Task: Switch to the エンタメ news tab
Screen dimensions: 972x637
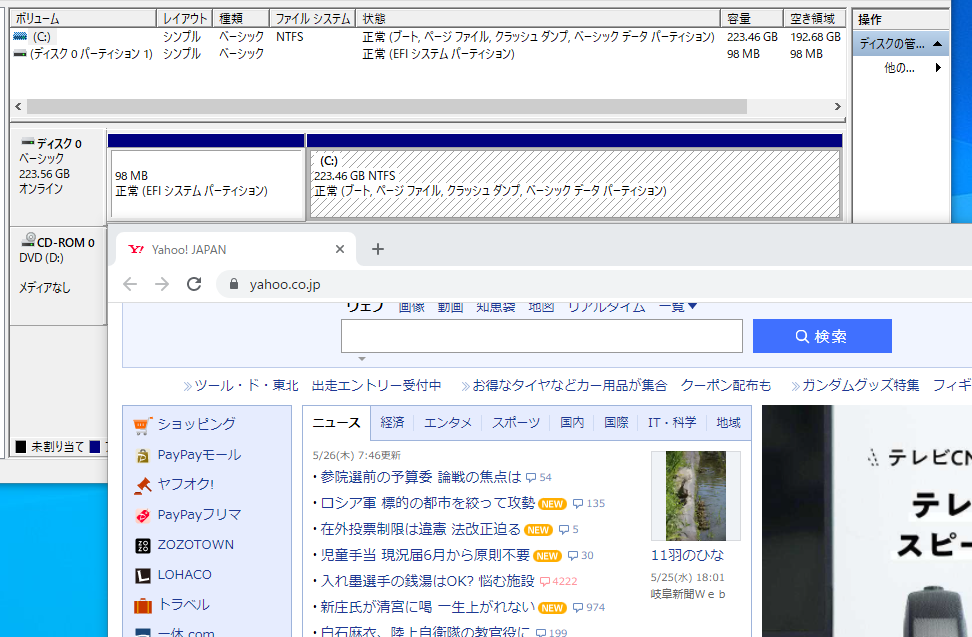Action: 448,423
